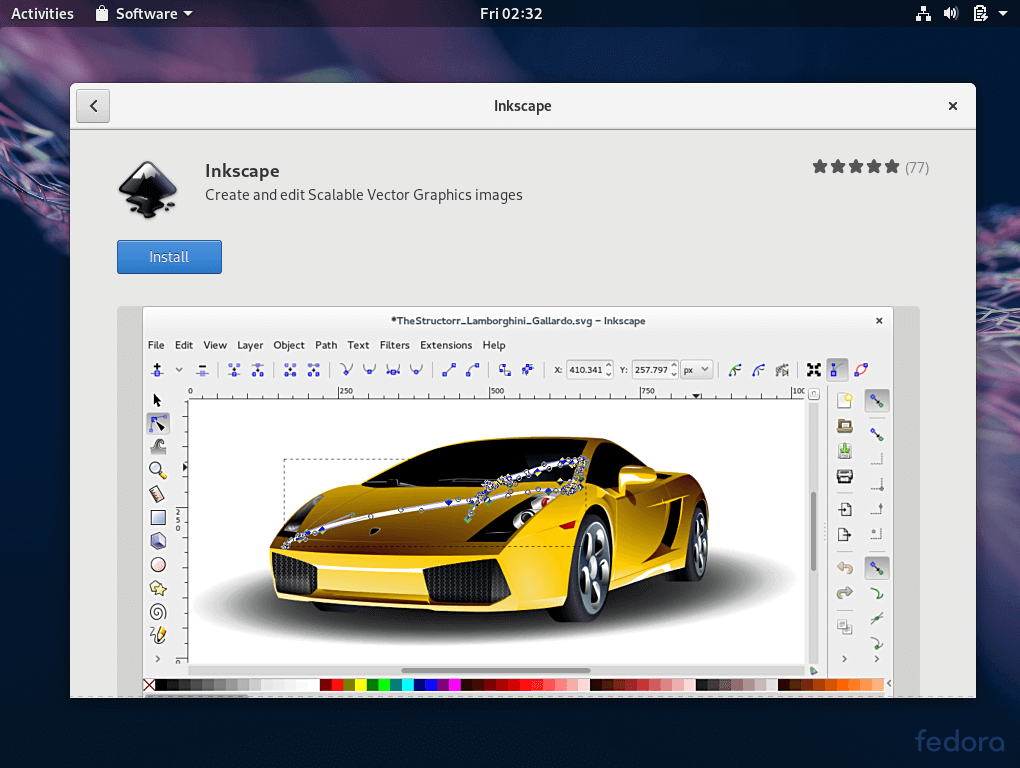Toggle show path outline button
The height and width of the screenshot is (768, 1020).
click(861, 370)
